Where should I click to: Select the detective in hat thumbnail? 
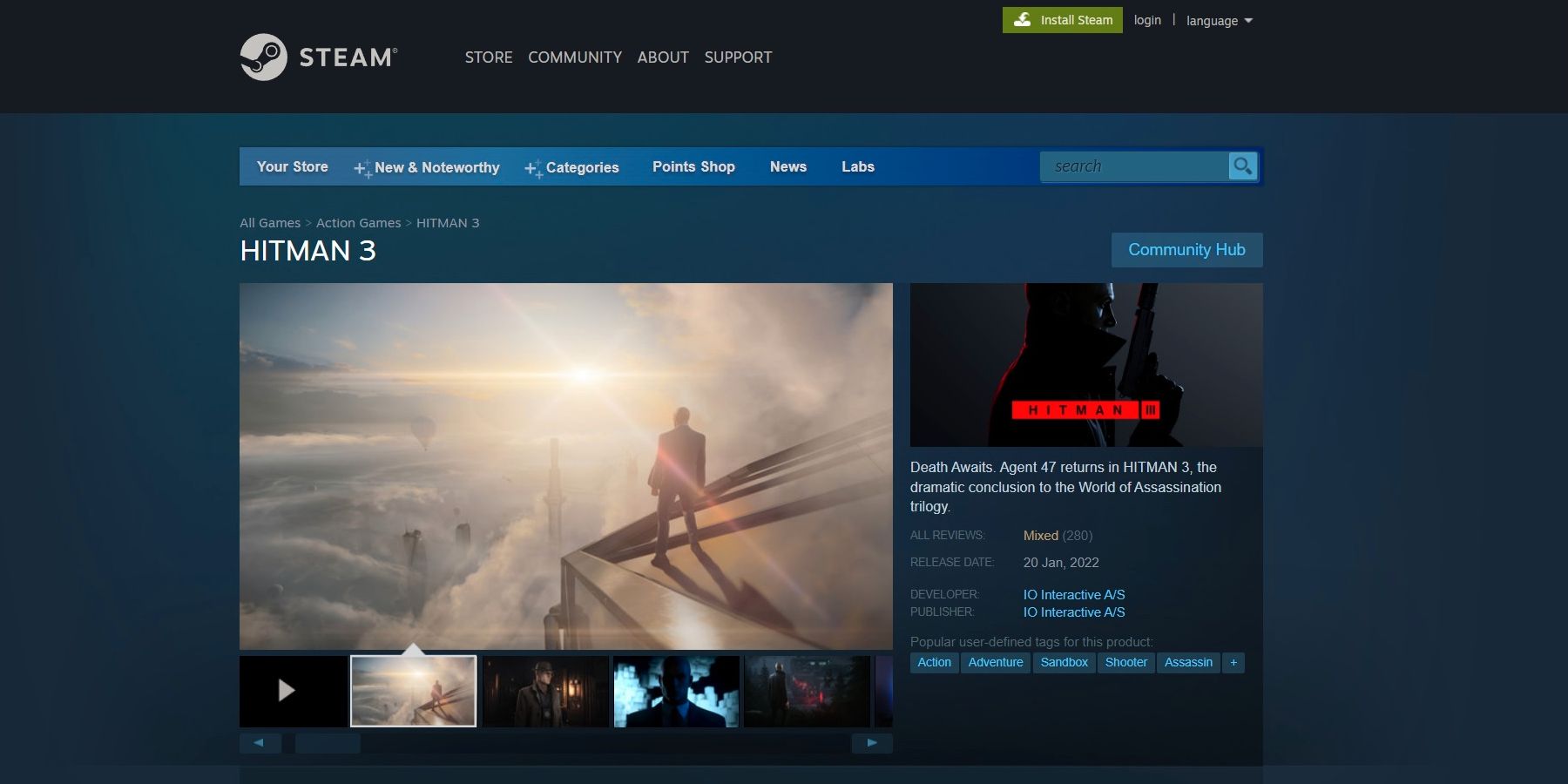545,691
